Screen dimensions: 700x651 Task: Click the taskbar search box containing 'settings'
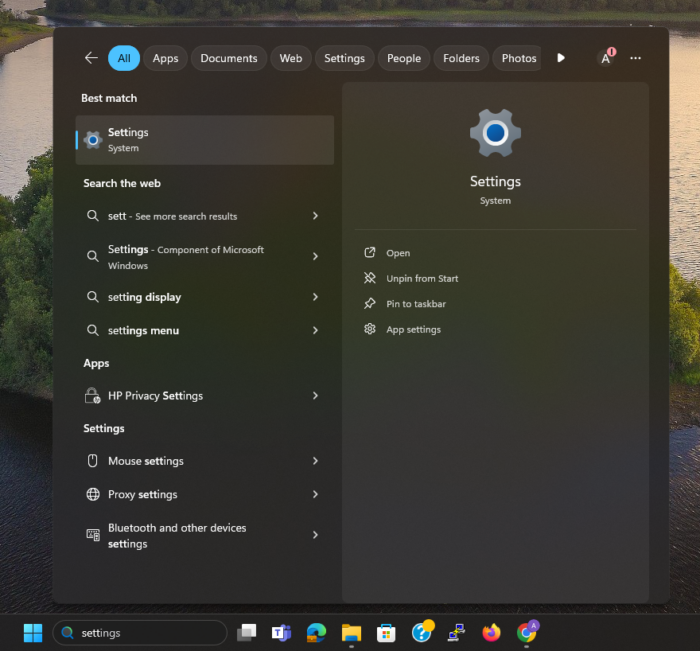click(x=140, y=633)
